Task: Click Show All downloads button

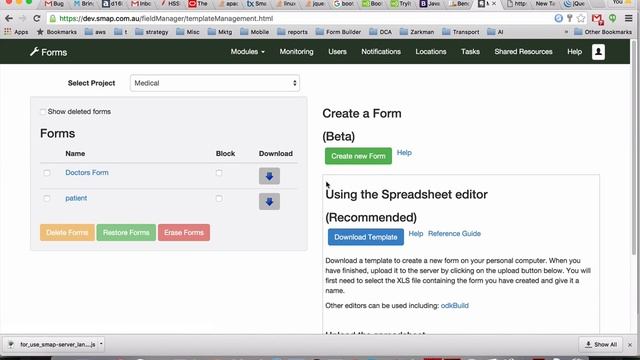Action: click(601, 344)
